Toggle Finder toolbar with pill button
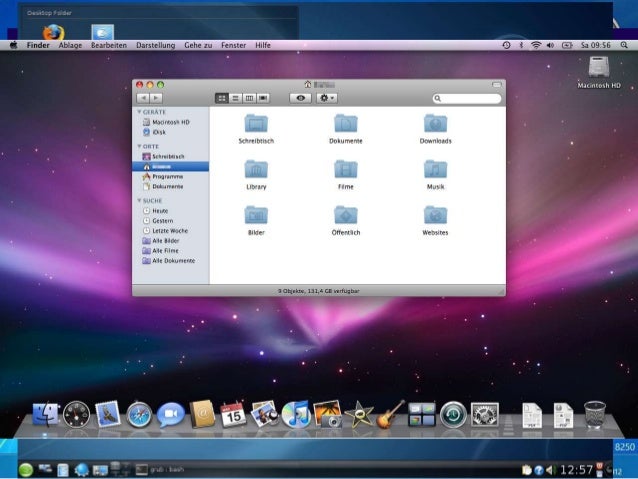Image resolution: width=638 pixels, height=479 pixels. tap(497, 85)
